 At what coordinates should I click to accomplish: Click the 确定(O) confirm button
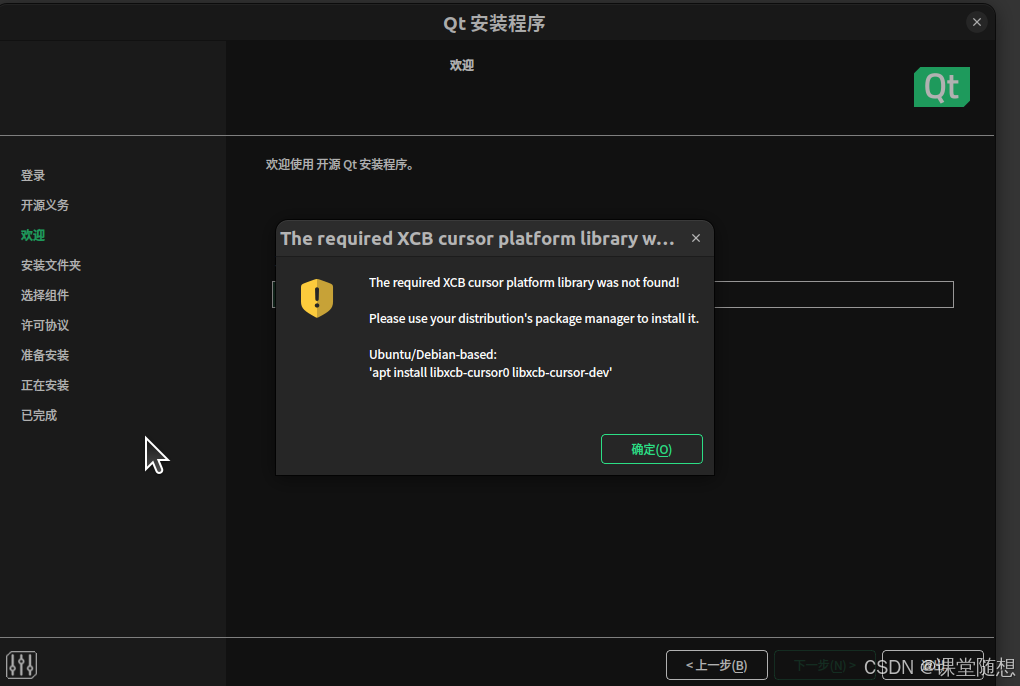point(651,449)
